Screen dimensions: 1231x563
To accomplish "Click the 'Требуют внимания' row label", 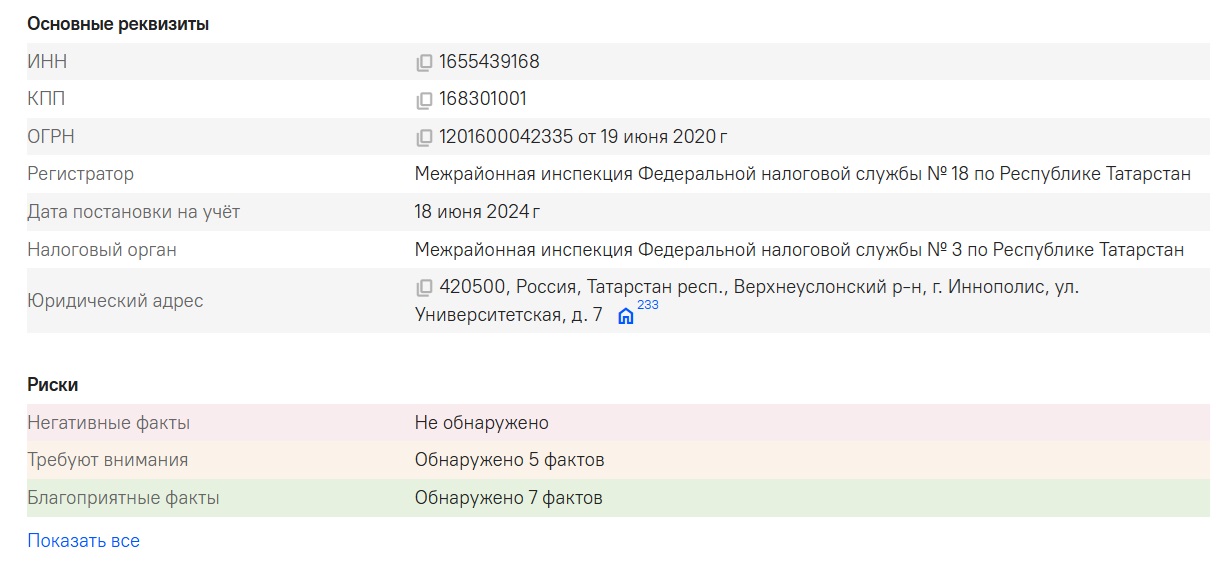I will coord(107,460).
